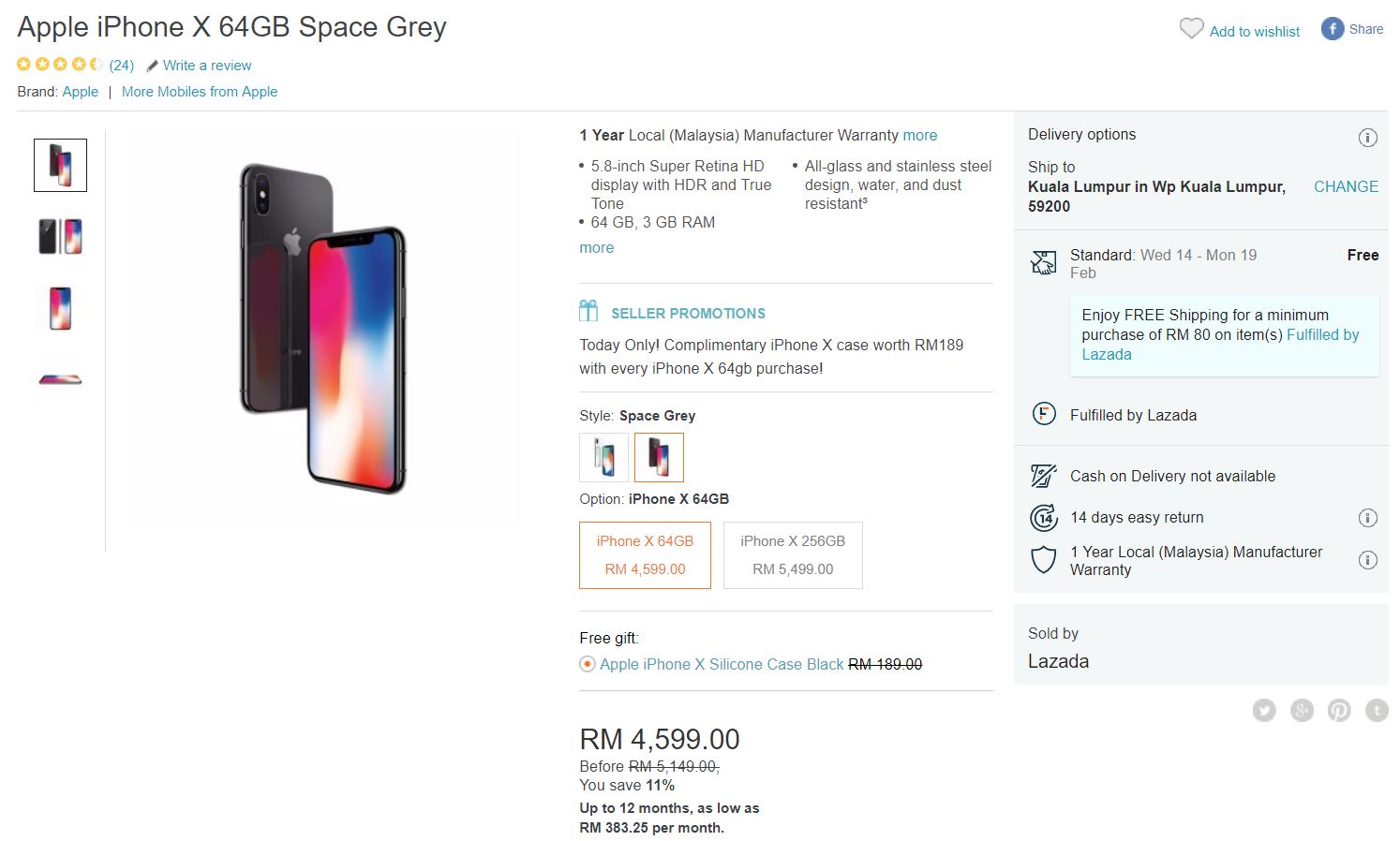Share via the Tumblr icon
The height and width of the screenshot is (841, 1400).
coord(1377,710)
